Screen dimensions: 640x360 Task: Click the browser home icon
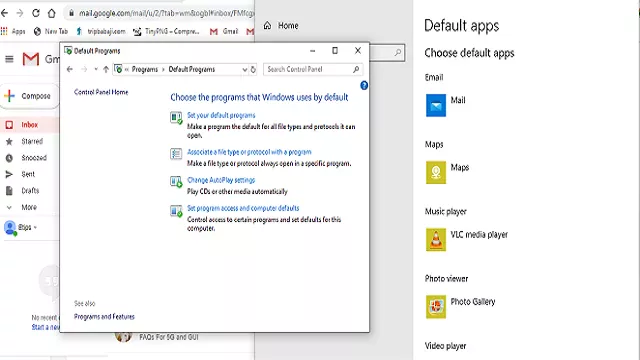(x=51, y=13)
